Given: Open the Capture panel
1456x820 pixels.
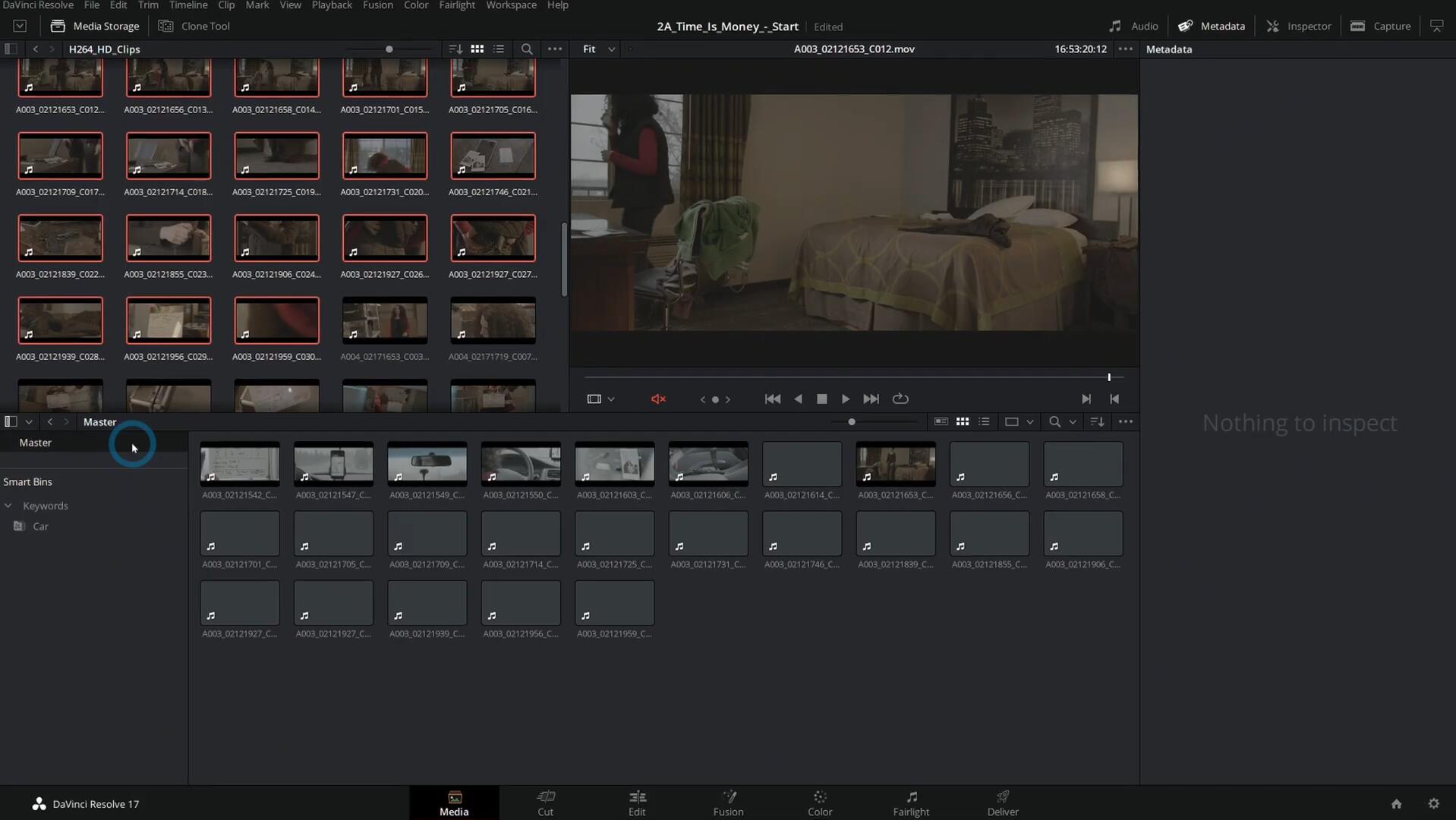Looking at the screenshot, I should coord(1381,26).
